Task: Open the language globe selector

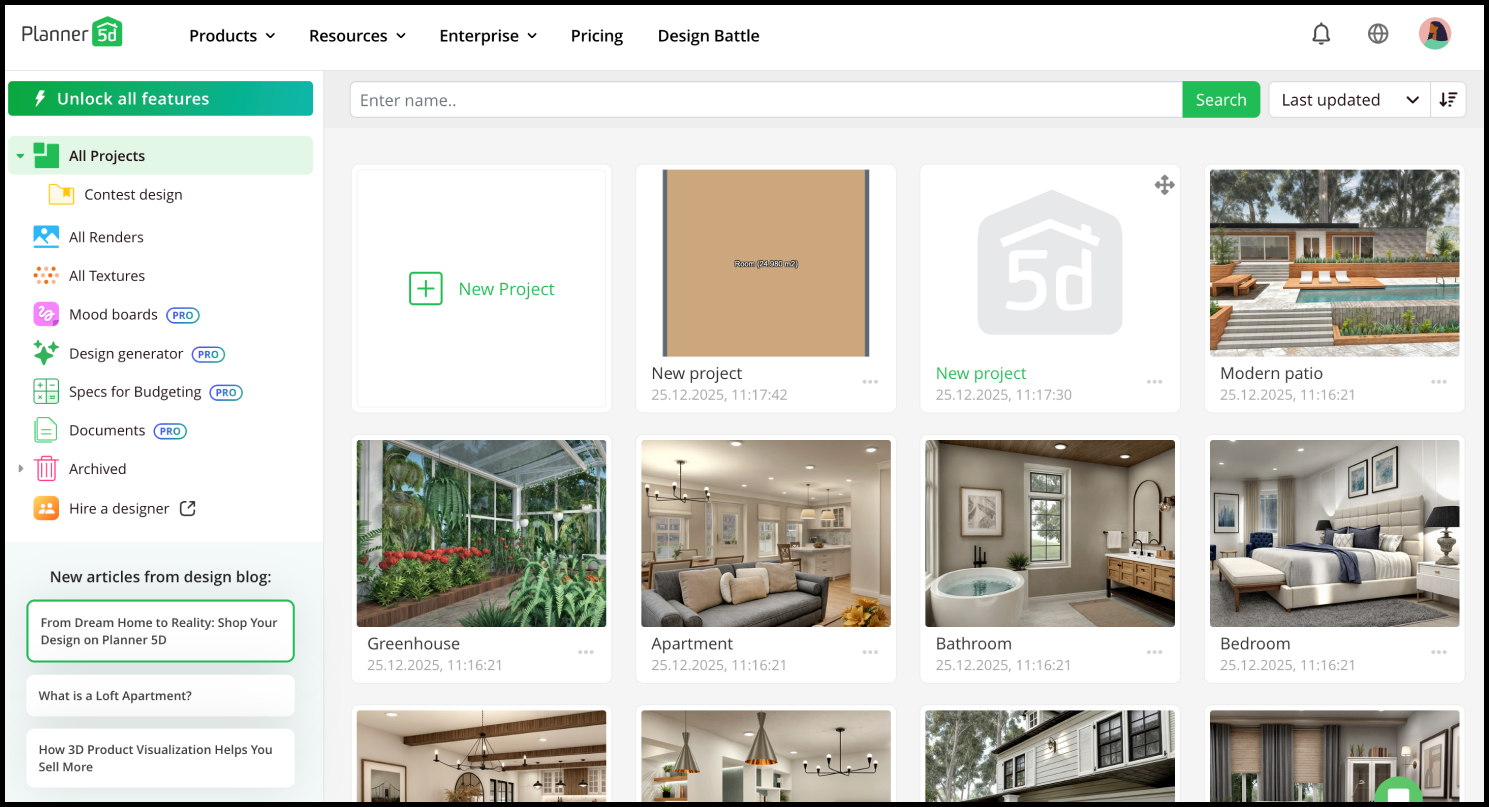Action: point(1378,34)
